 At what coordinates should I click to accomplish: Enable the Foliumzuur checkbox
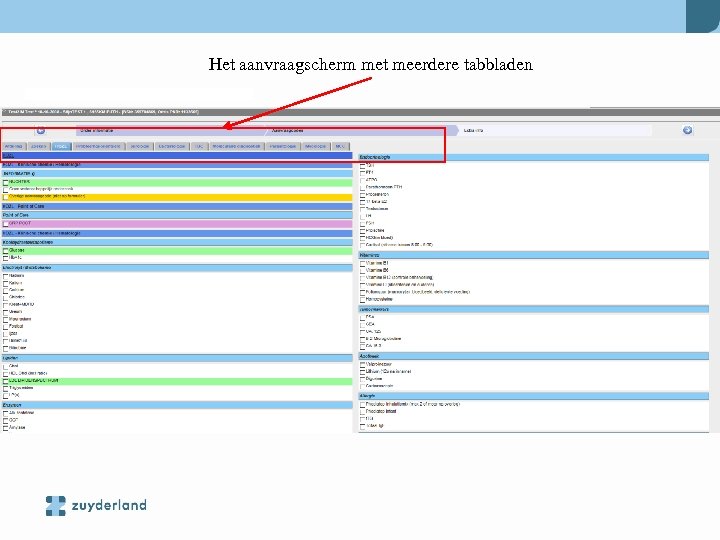click(362, 292)
